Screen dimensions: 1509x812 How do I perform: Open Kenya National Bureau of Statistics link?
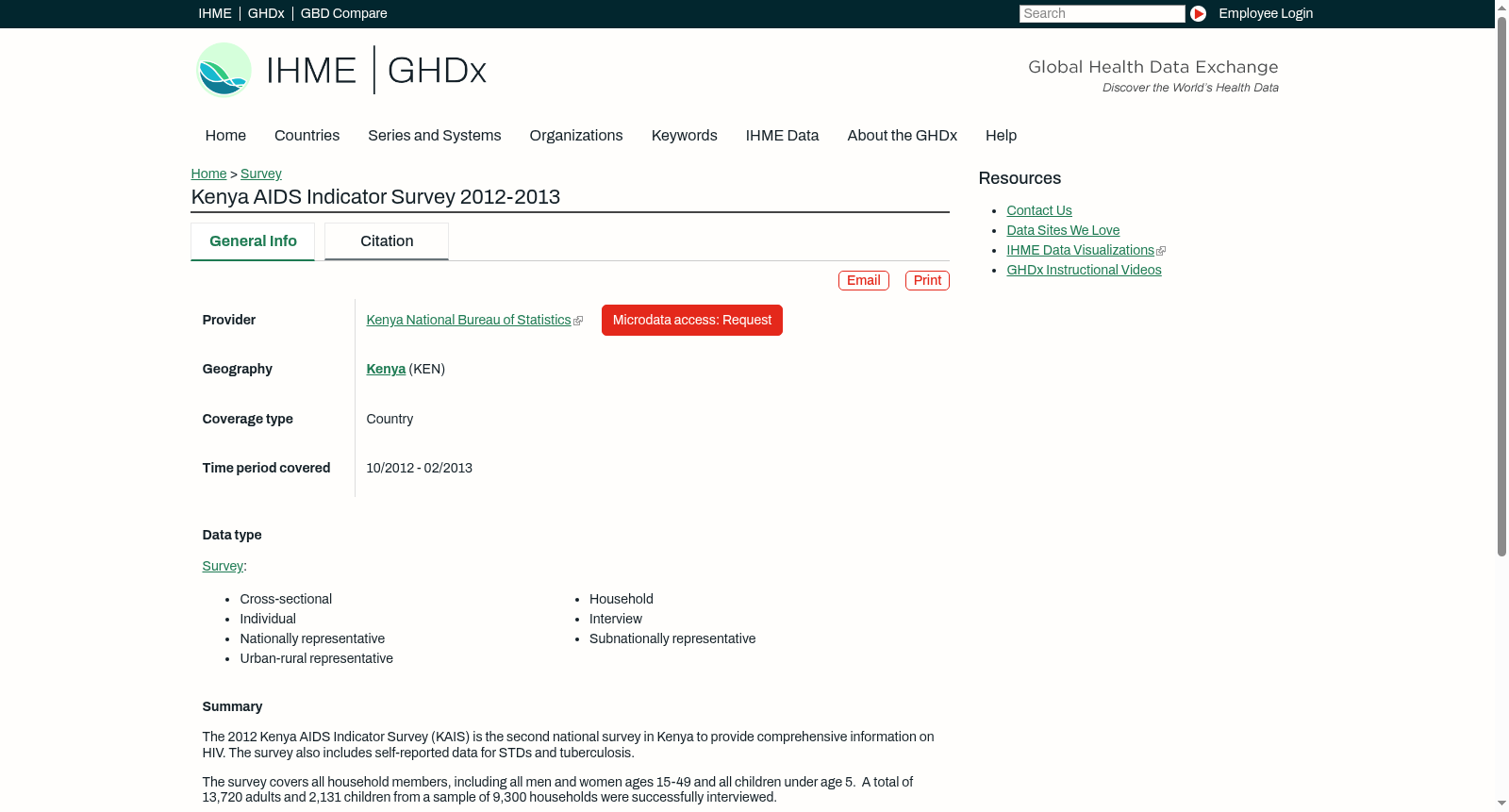(469, 321)
